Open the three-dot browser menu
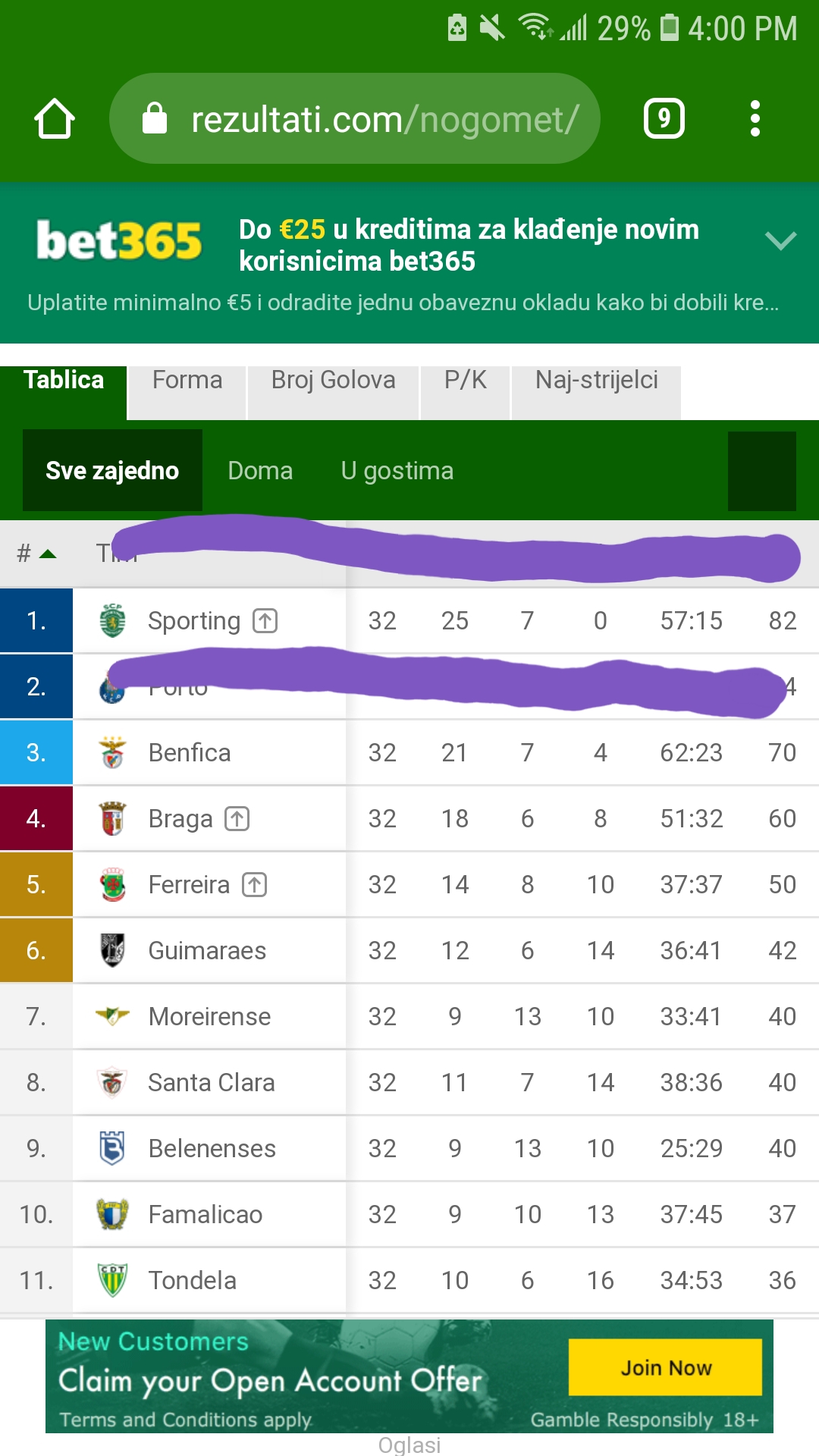The image size is (819, 1456). coord(755,119)
